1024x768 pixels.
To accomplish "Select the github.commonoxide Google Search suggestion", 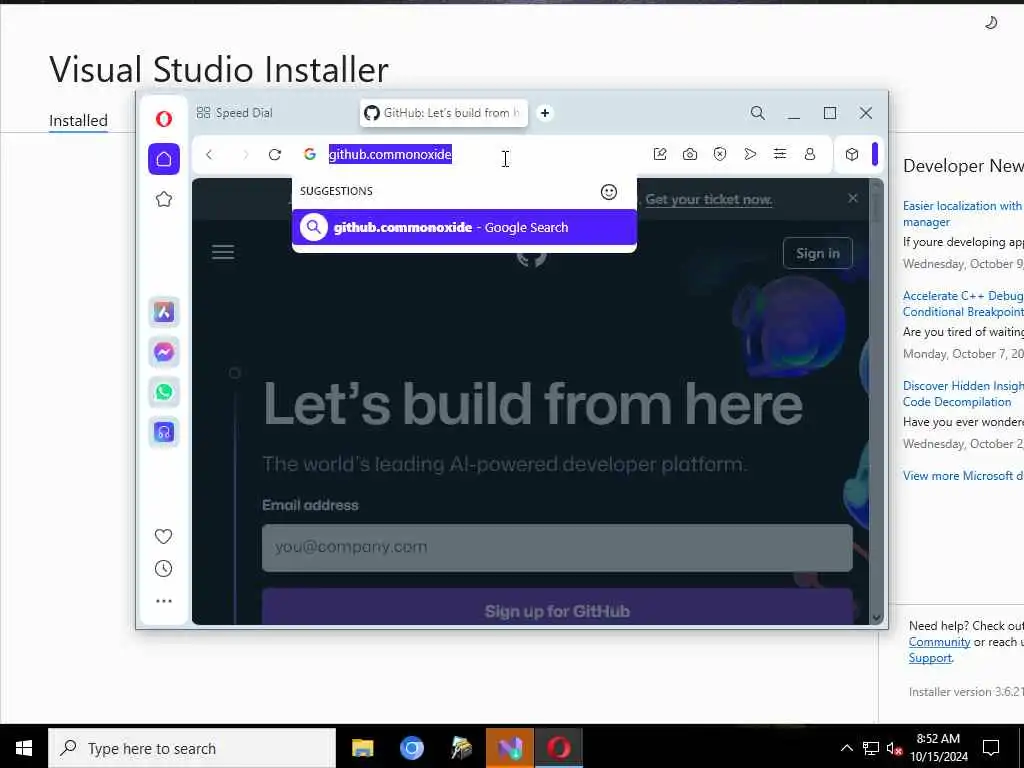I will click(x=464, y=227).
